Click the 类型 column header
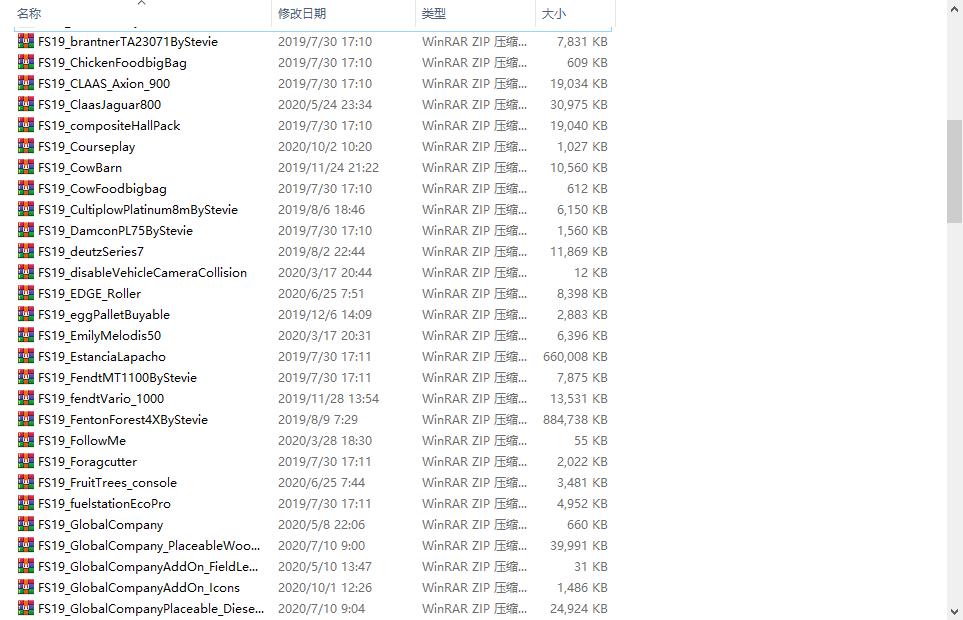Image resolution: width=963 pixels, height=620 pixels. point(434,14)
